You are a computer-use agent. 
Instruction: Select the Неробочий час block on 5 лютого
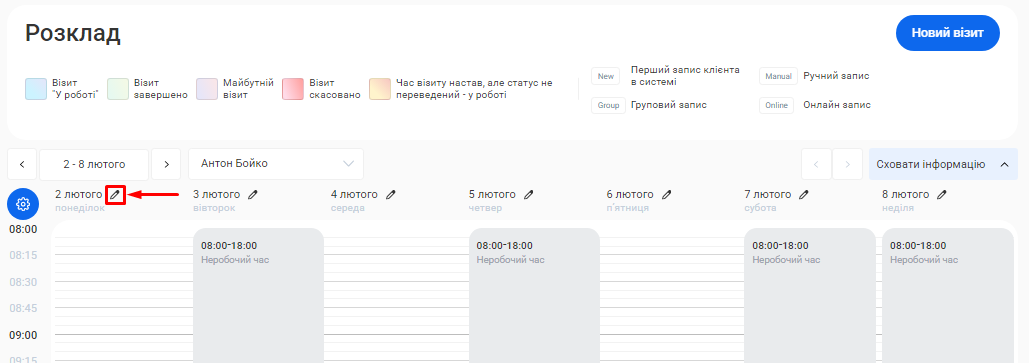point(534,295)
